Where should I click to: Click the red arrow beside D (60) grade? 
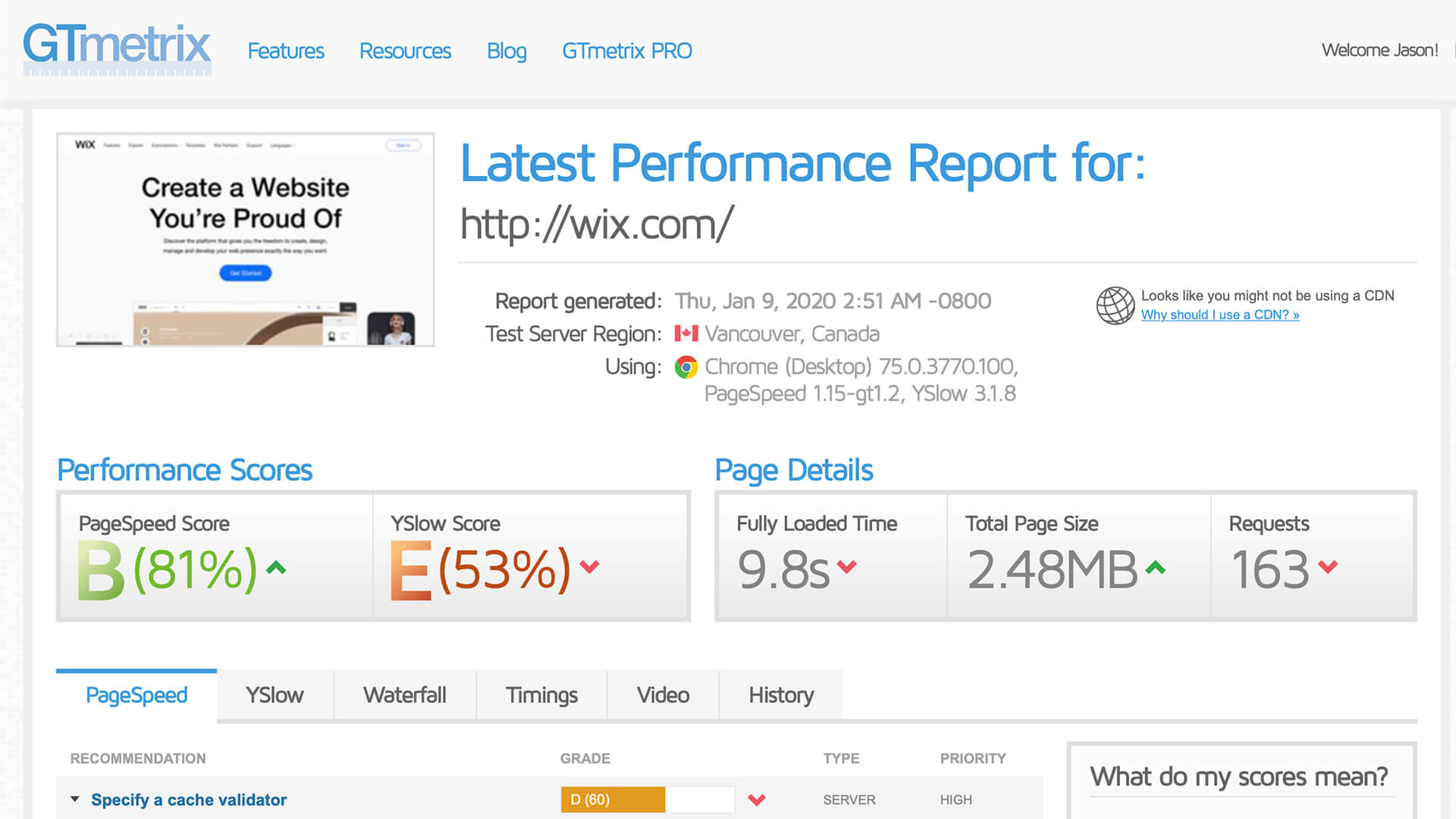tap(757, 799)
